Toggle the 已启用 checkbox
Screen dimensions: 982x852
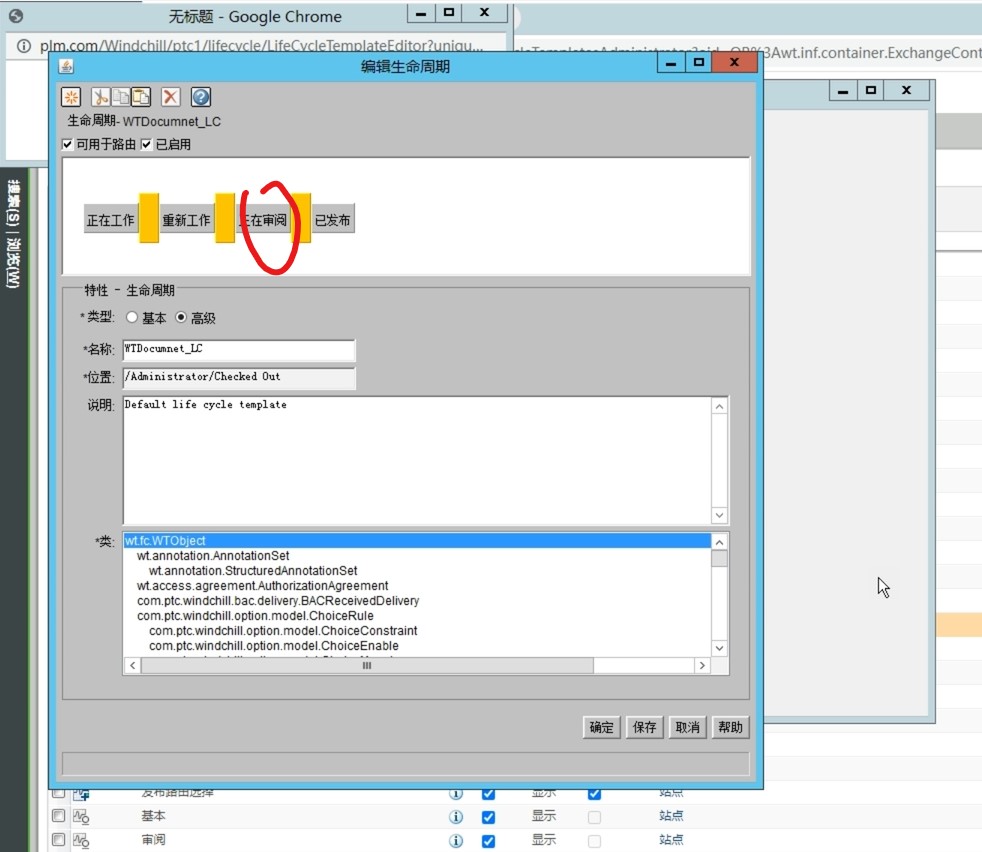(x=147, y=145)
